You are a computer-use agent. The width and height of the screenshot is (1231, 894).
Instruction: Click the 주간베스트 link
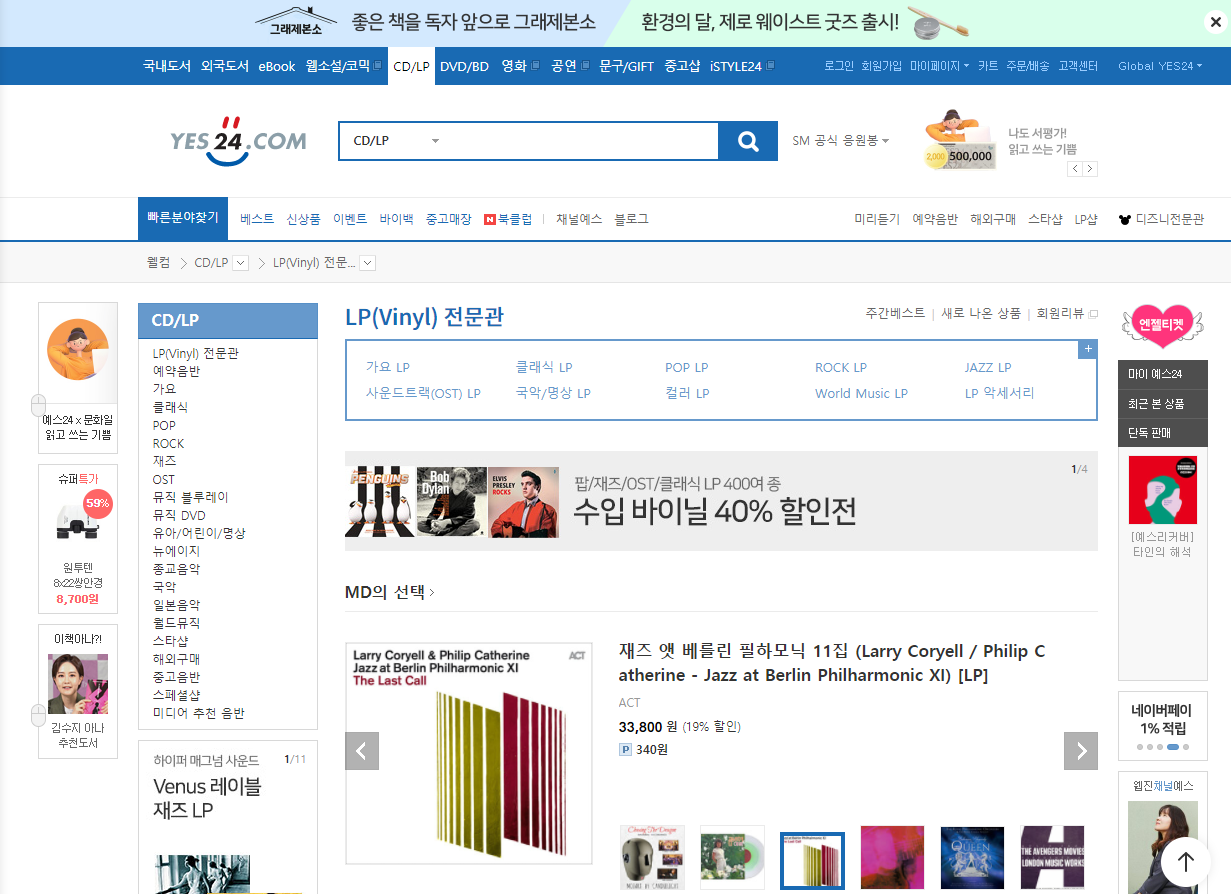(x=895, y=313)
